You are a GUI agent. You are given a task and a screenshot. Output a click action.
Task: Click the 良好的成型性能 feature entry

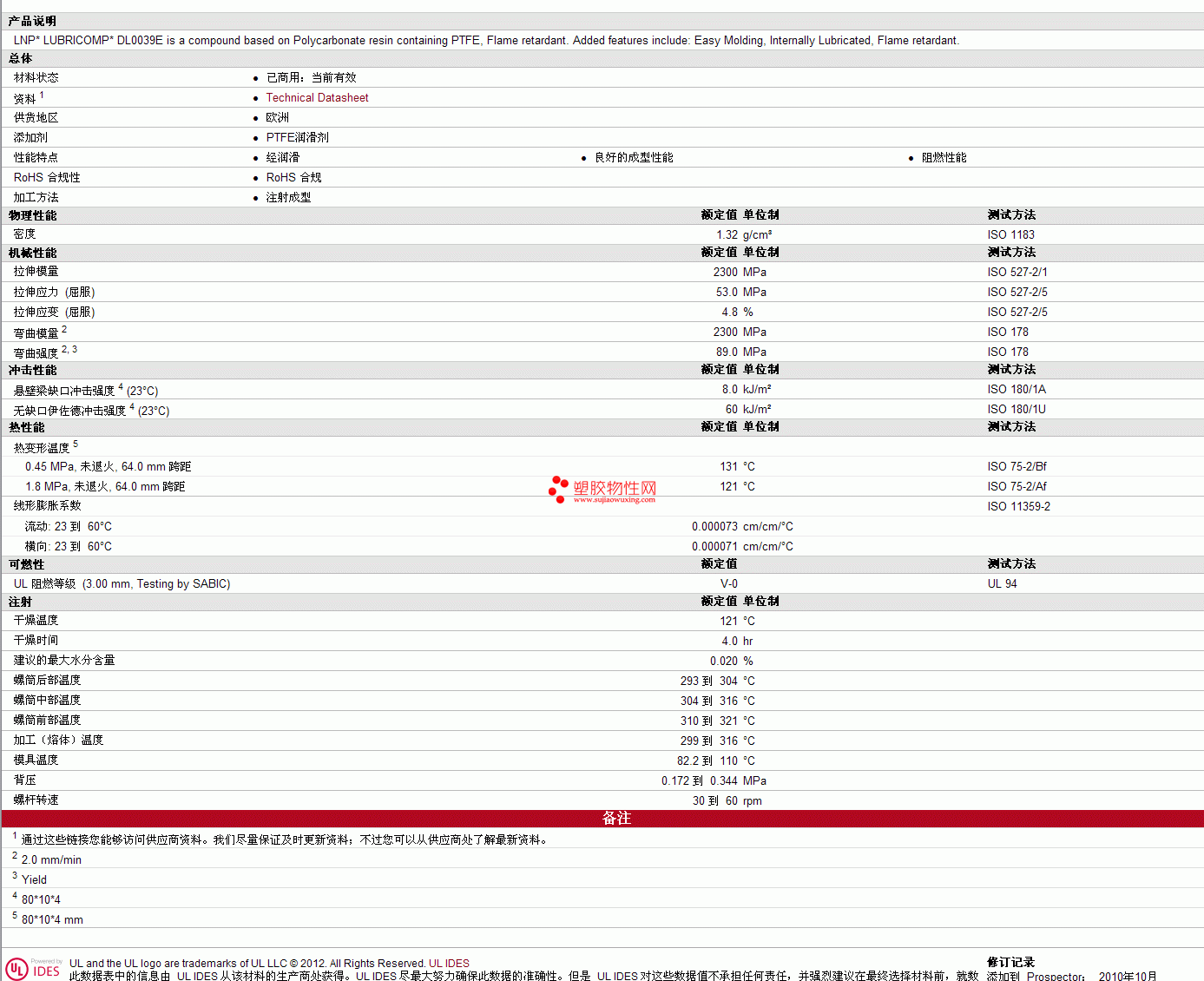(x=634, y=158)
